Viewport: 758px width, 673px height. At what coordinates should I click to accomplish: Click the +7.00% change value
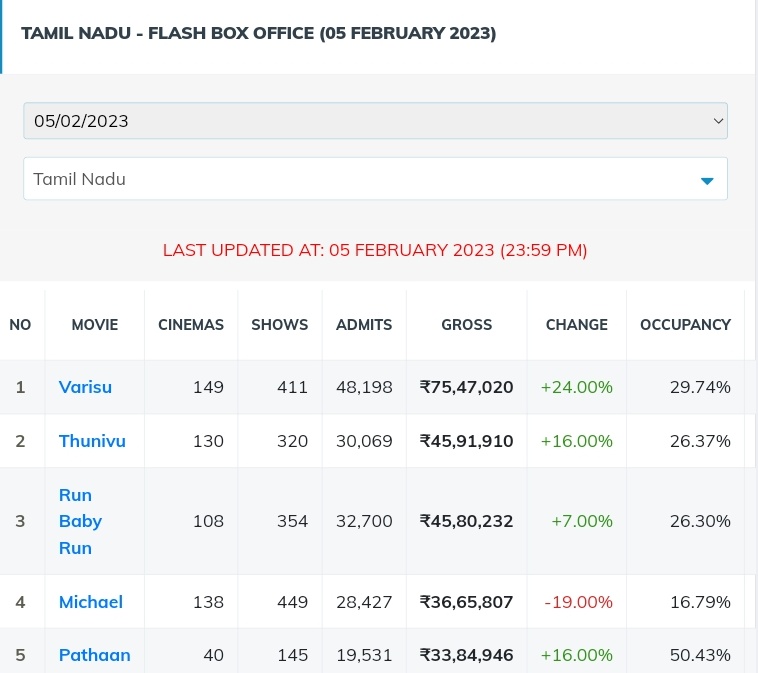pos(582,521)
